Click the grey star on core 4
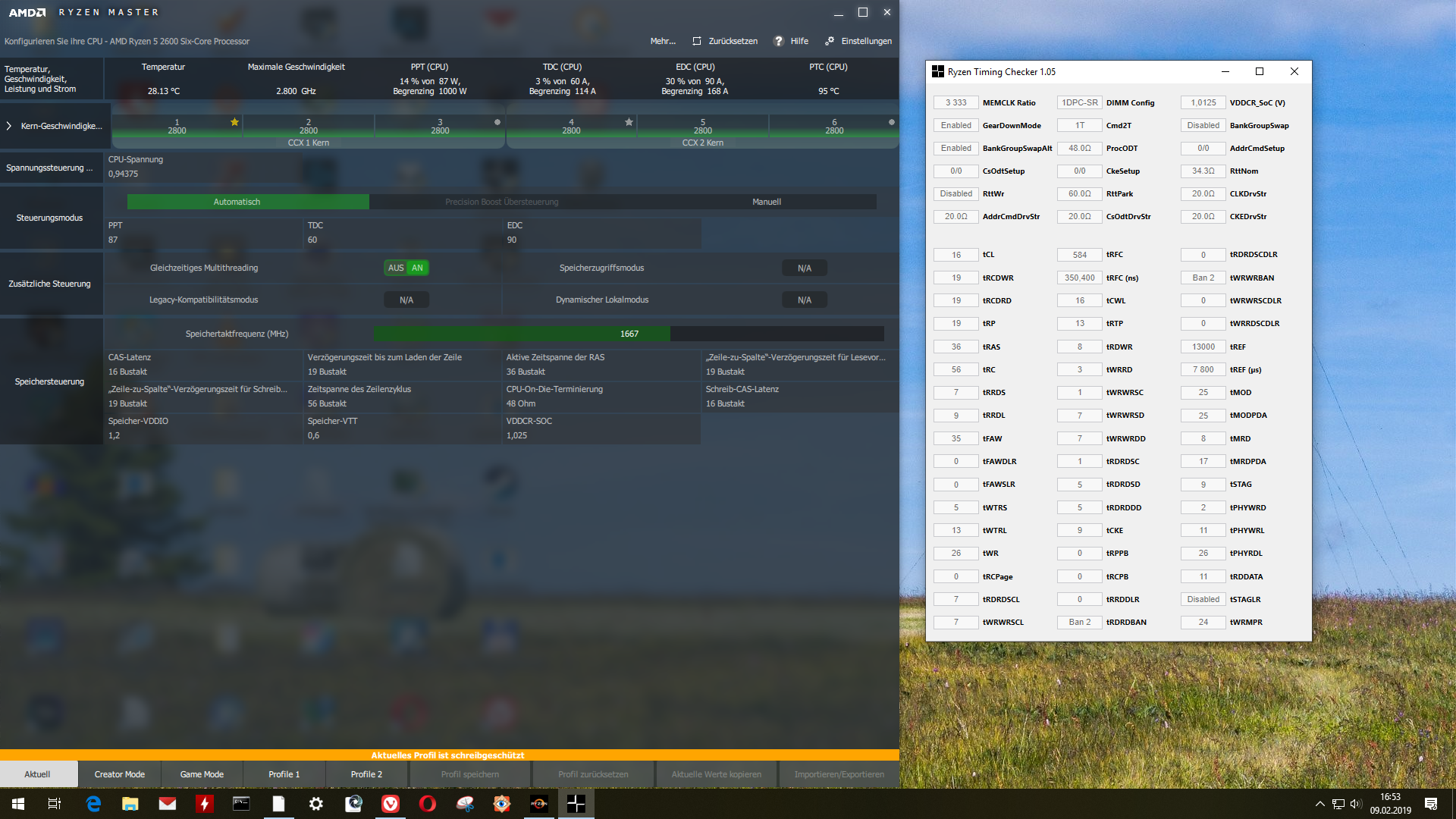Image resolution: width=1456 pixels, height=819 pixels. tap(629, 122)
